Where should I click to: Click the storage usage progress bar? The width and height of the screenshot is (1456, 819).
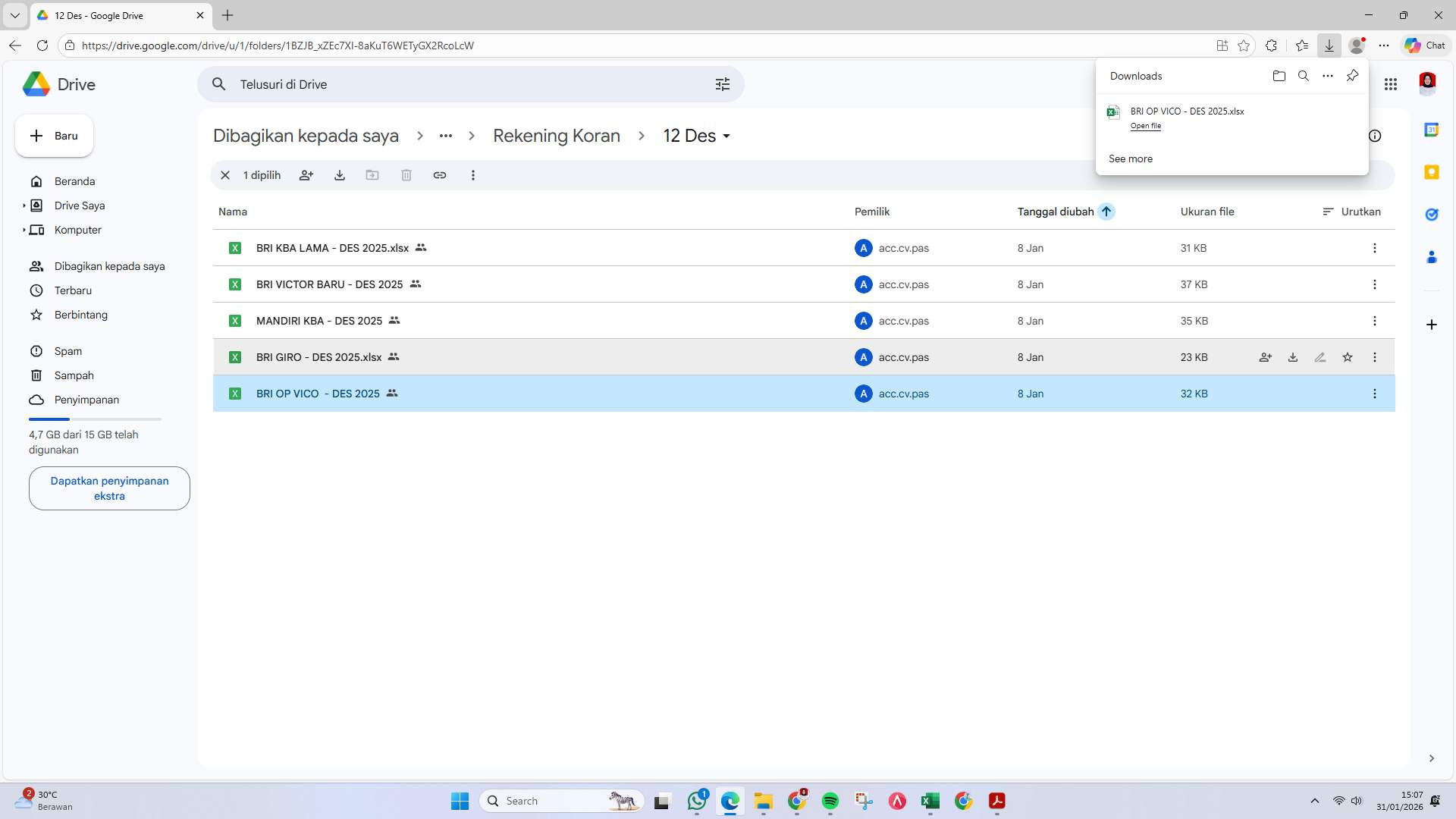coord(95,419)
